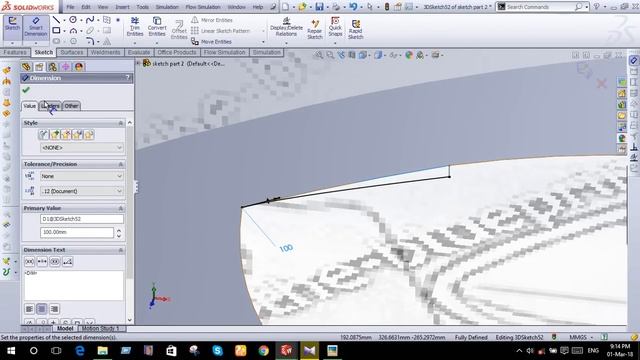The width and height of the screenshot is (640, 360).
Task: Click the Trim Entities tool
Action: [135, 27]
